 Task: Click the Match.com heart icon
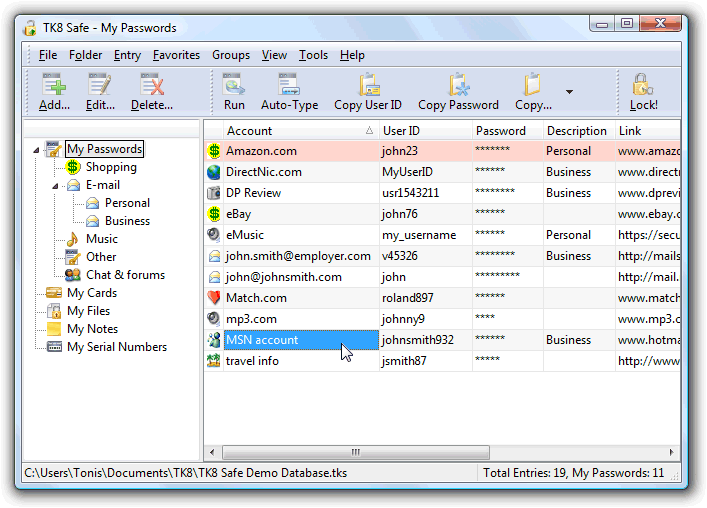coord(214,298)
